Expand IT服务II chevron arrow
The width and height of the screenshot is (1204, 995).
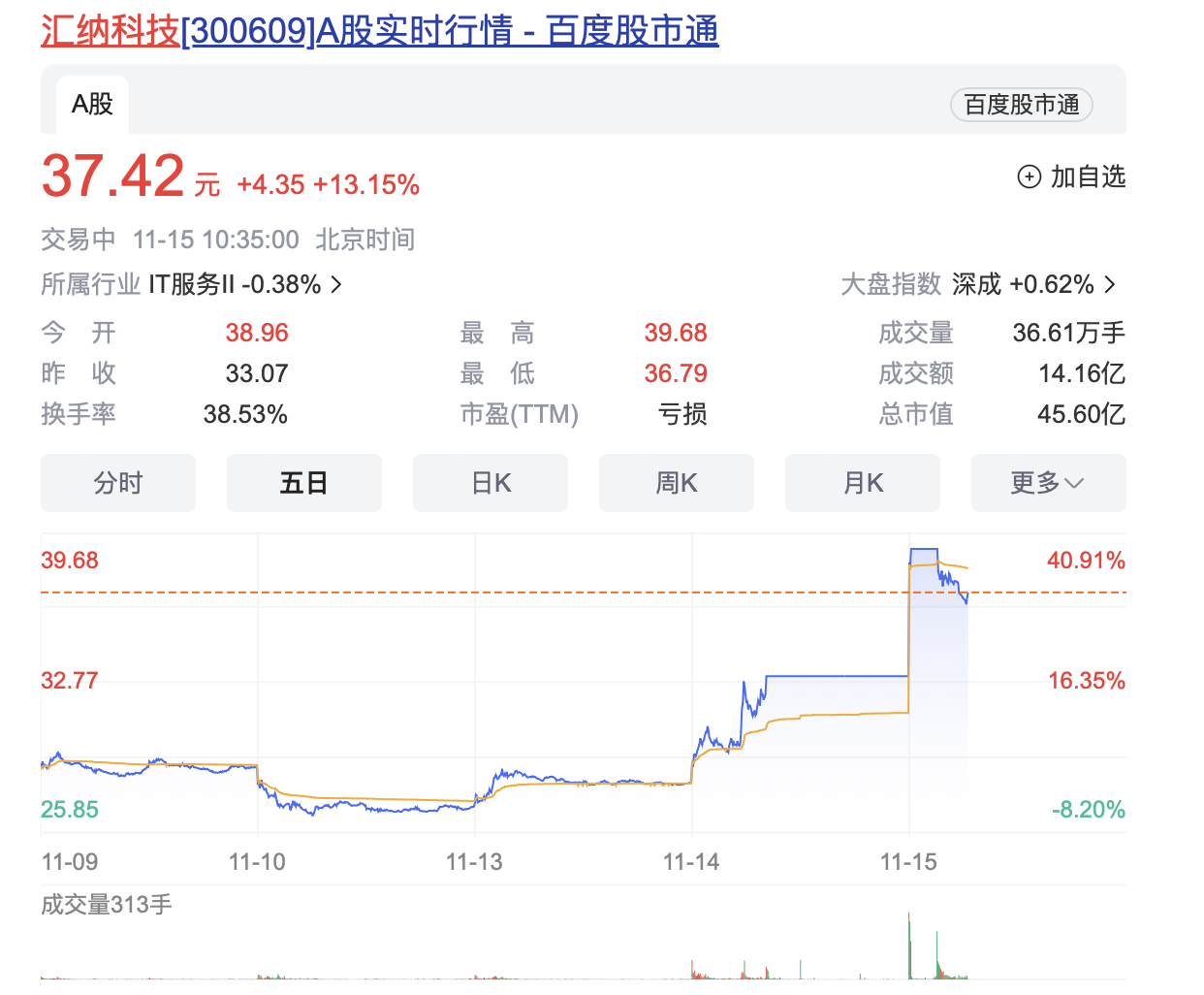[x=336, y=284]
